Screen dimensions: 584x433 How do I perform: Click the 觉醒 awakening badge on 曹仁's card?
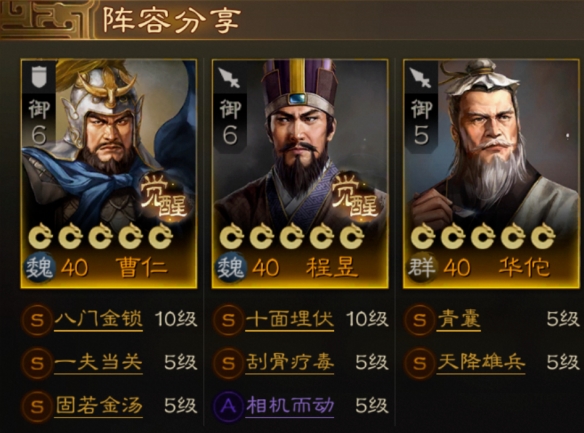click(x=163, y=198)
